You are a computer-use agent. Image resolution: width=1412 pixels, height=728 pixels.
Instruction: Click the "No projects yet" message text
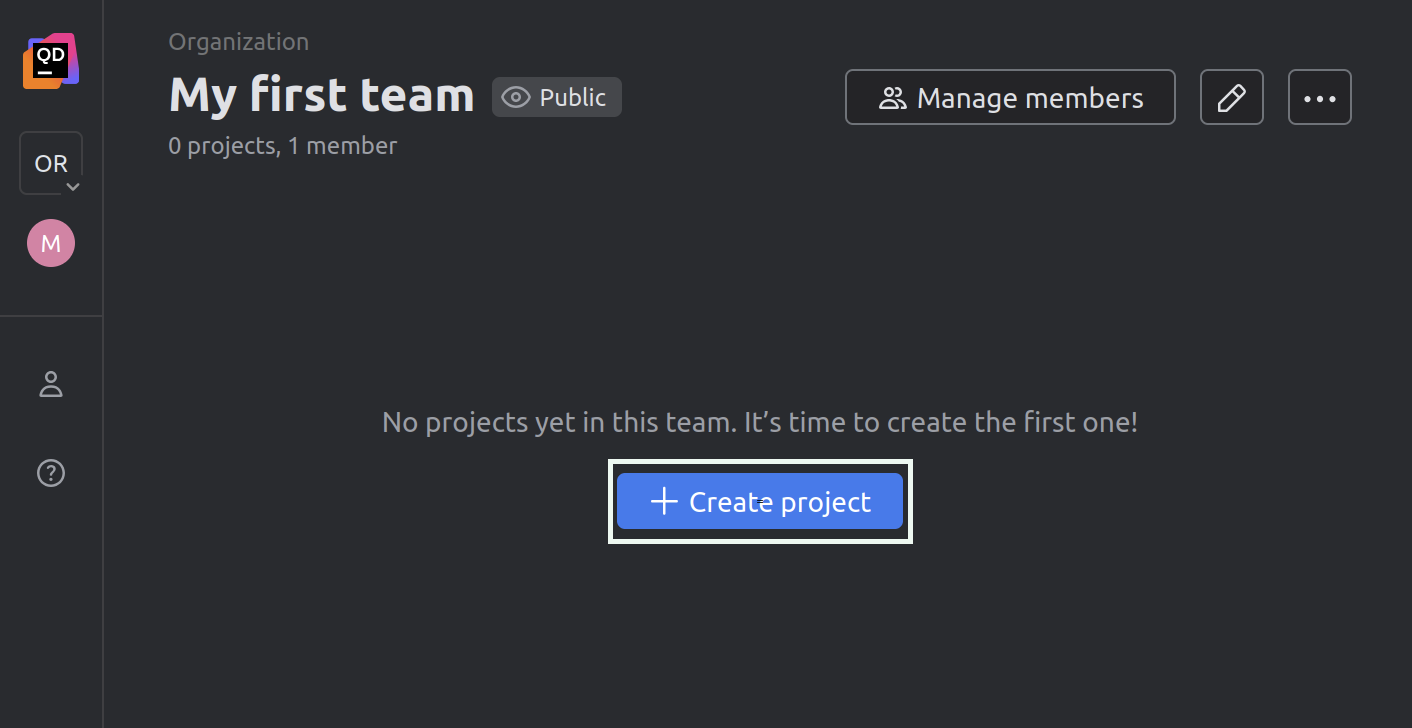point(760,422)
